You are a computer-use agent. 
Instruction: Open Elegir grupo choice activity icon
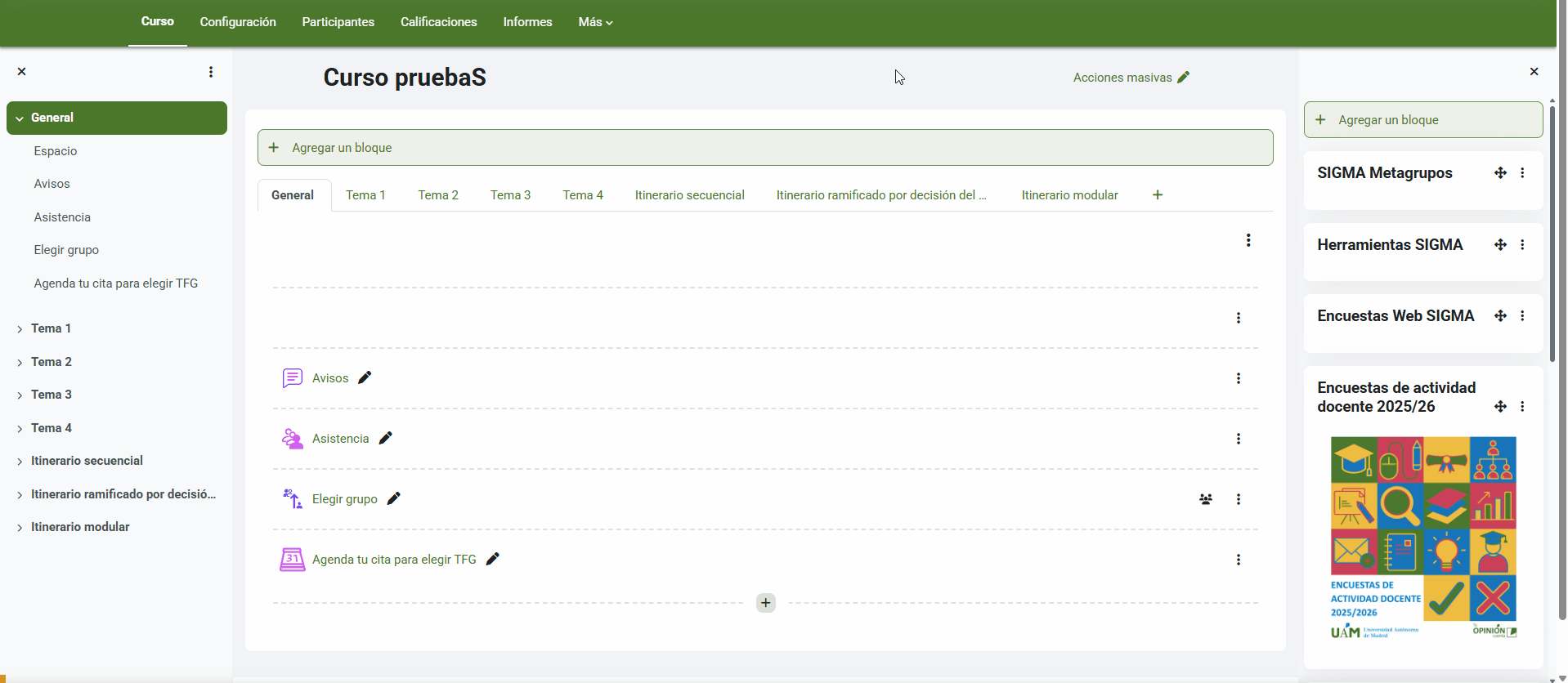pyautogui.click(x=293, y=498)
